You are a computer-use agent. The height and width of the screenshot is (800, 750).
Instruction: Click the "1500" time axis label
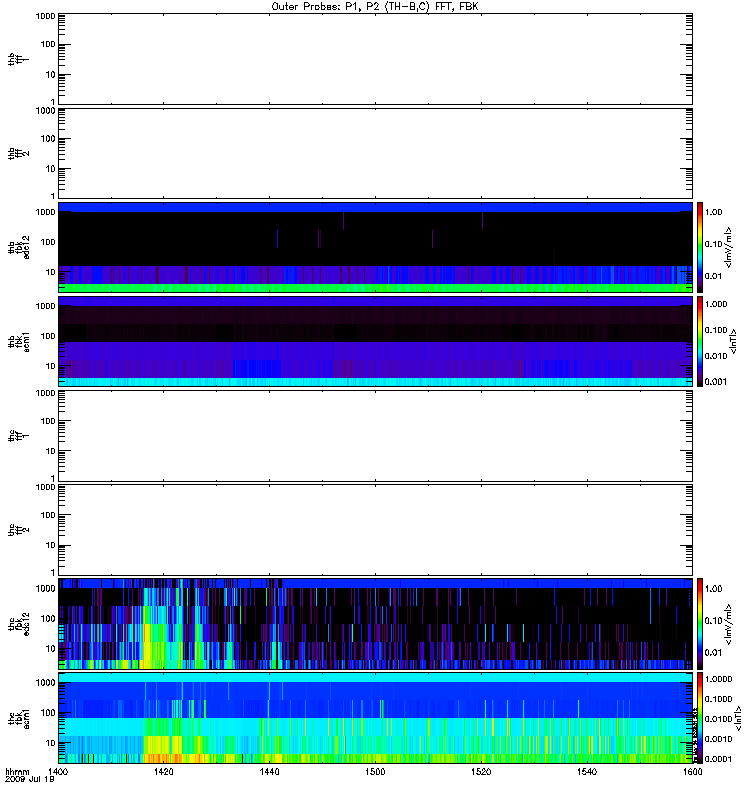point(375,772)
